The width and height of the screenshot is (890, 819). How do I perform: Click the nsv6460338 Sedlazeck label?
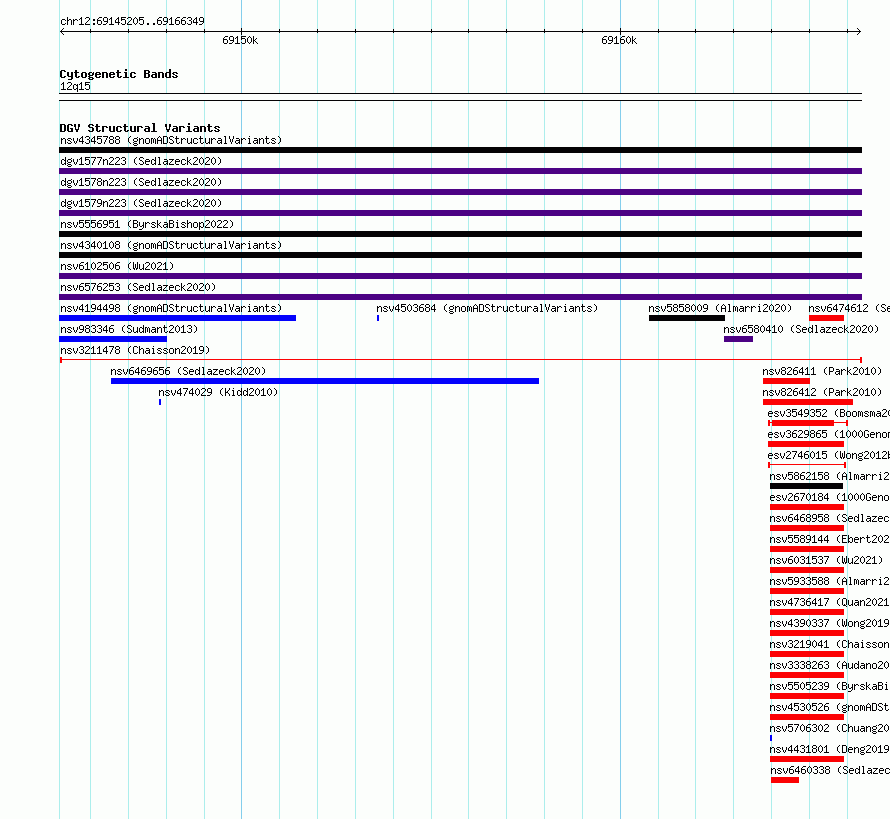click(830, 770)
